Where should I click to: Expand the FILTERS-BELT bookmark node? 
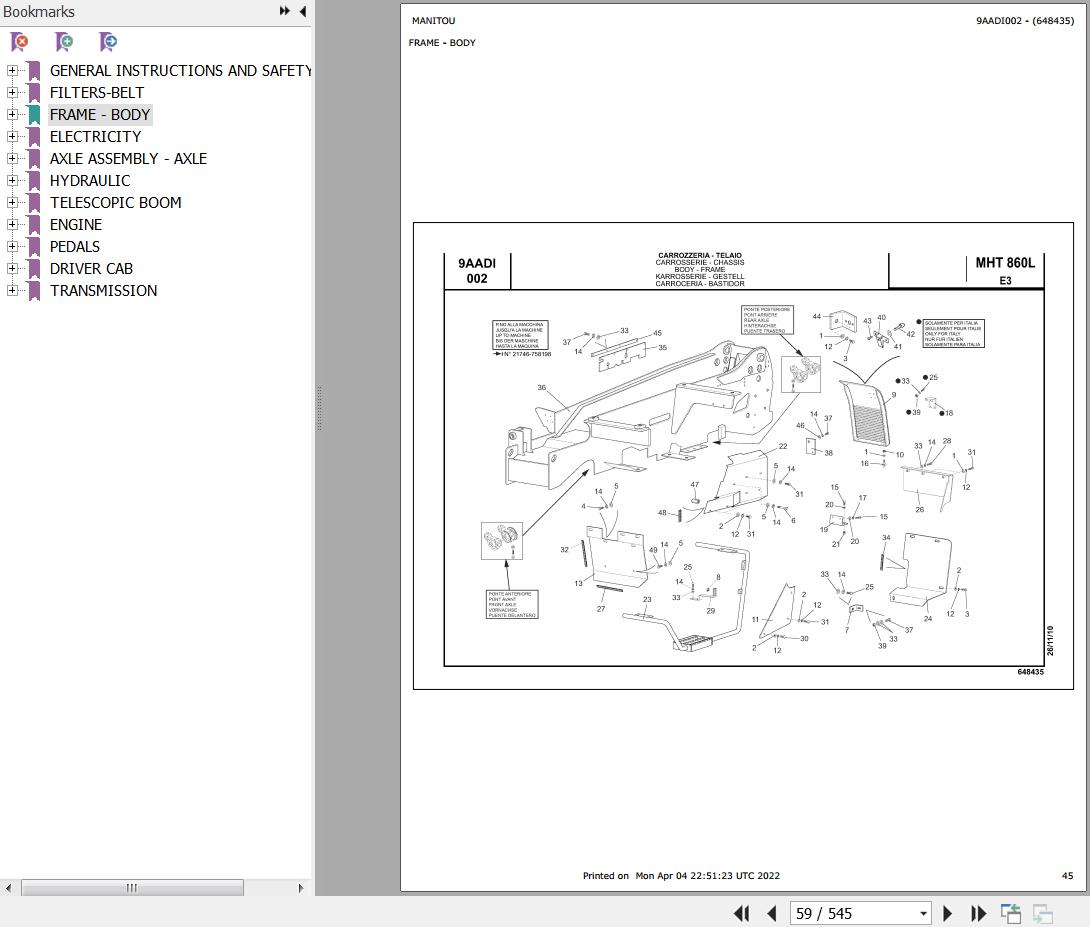pyautogui.click(x=12, y=92)
